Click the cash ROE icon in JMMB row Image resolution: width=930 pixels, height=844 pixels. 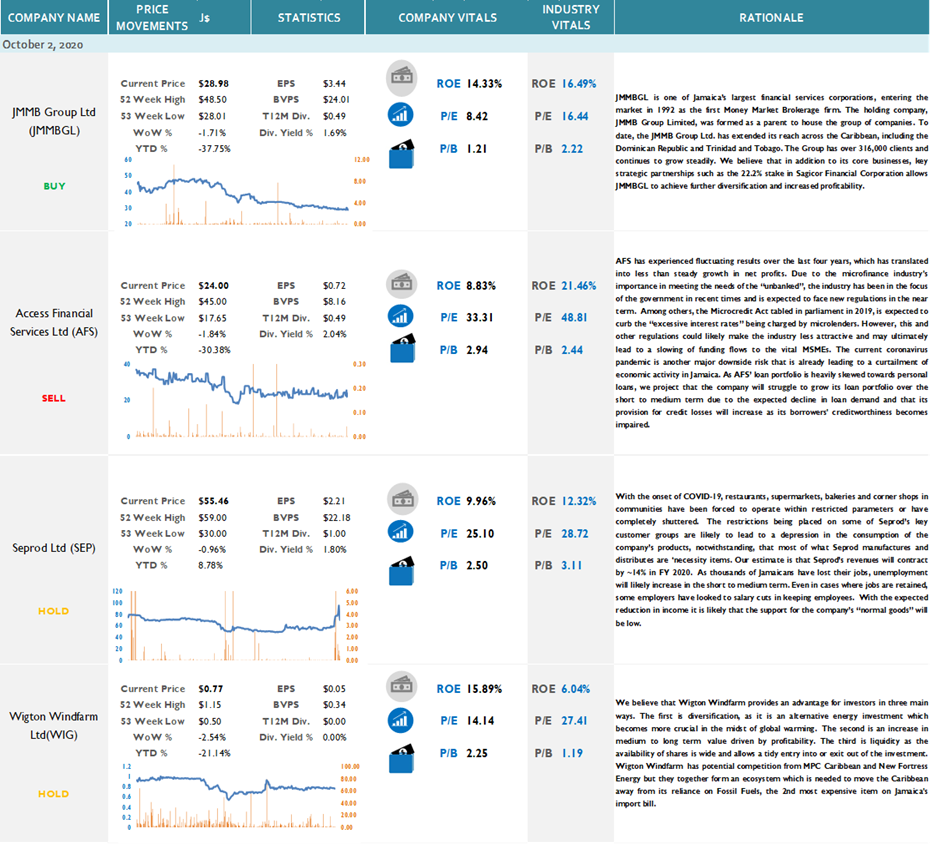click(x=402, y=78)
